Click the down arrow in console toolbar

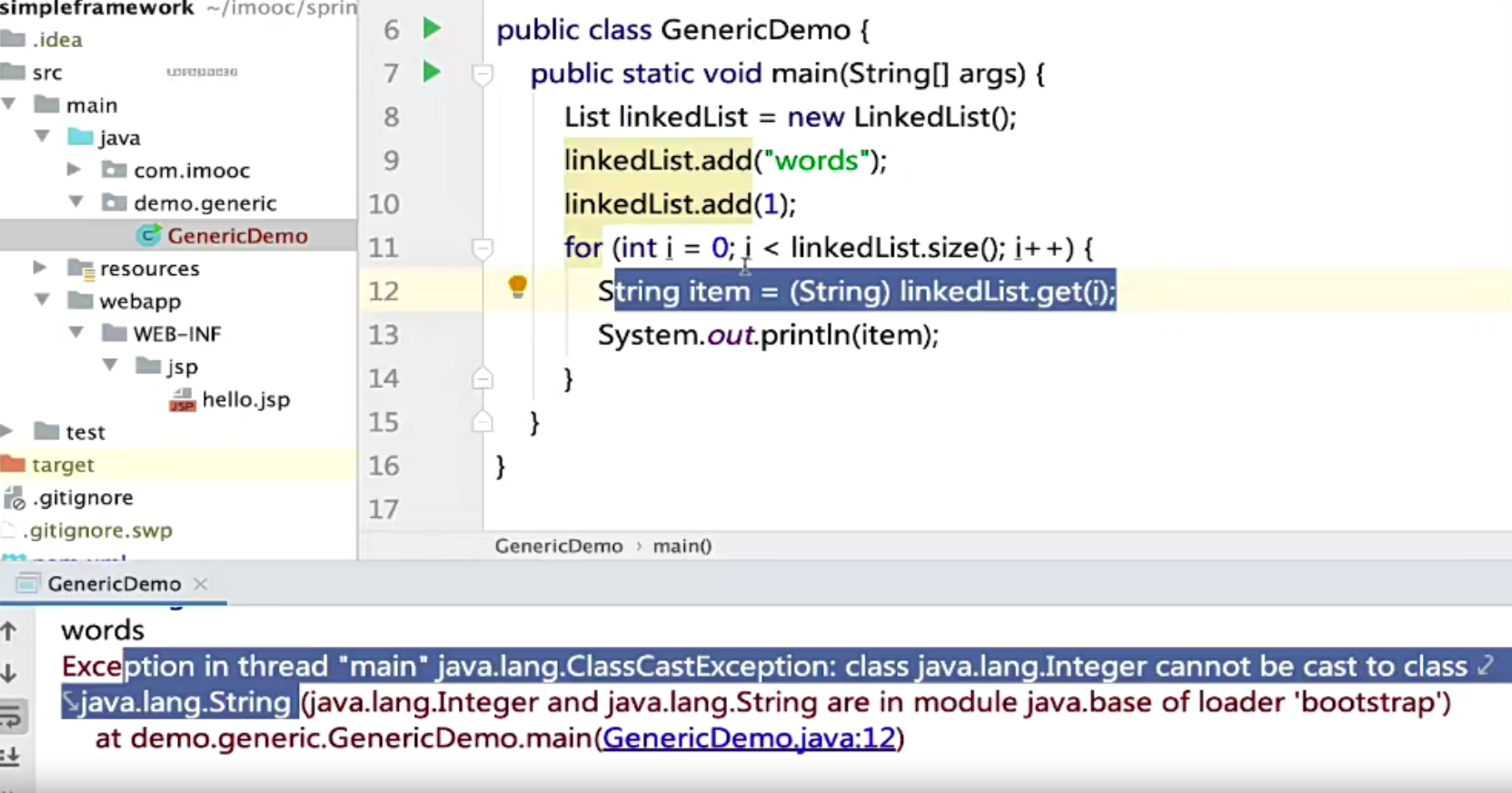10,674
